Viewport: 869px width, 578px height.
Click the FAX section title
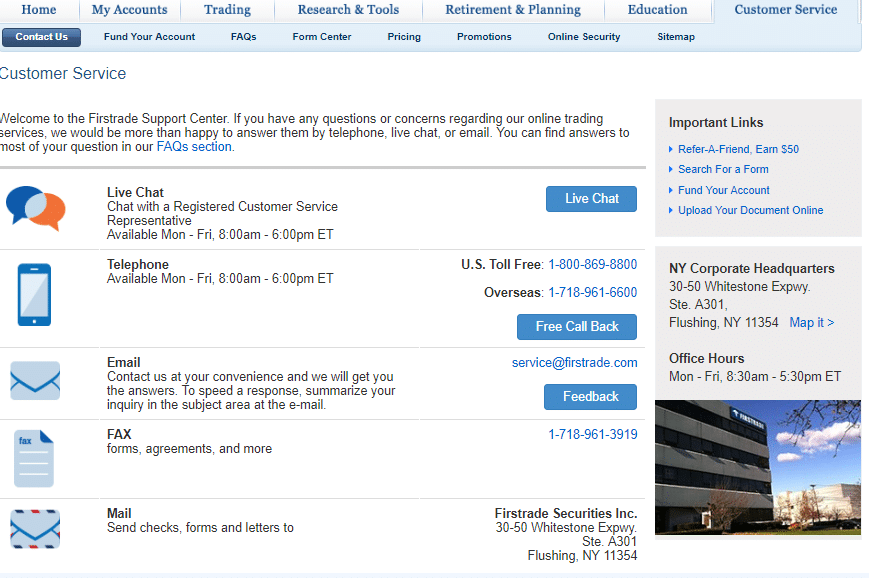pyautogui.click(x=119, y=434)
